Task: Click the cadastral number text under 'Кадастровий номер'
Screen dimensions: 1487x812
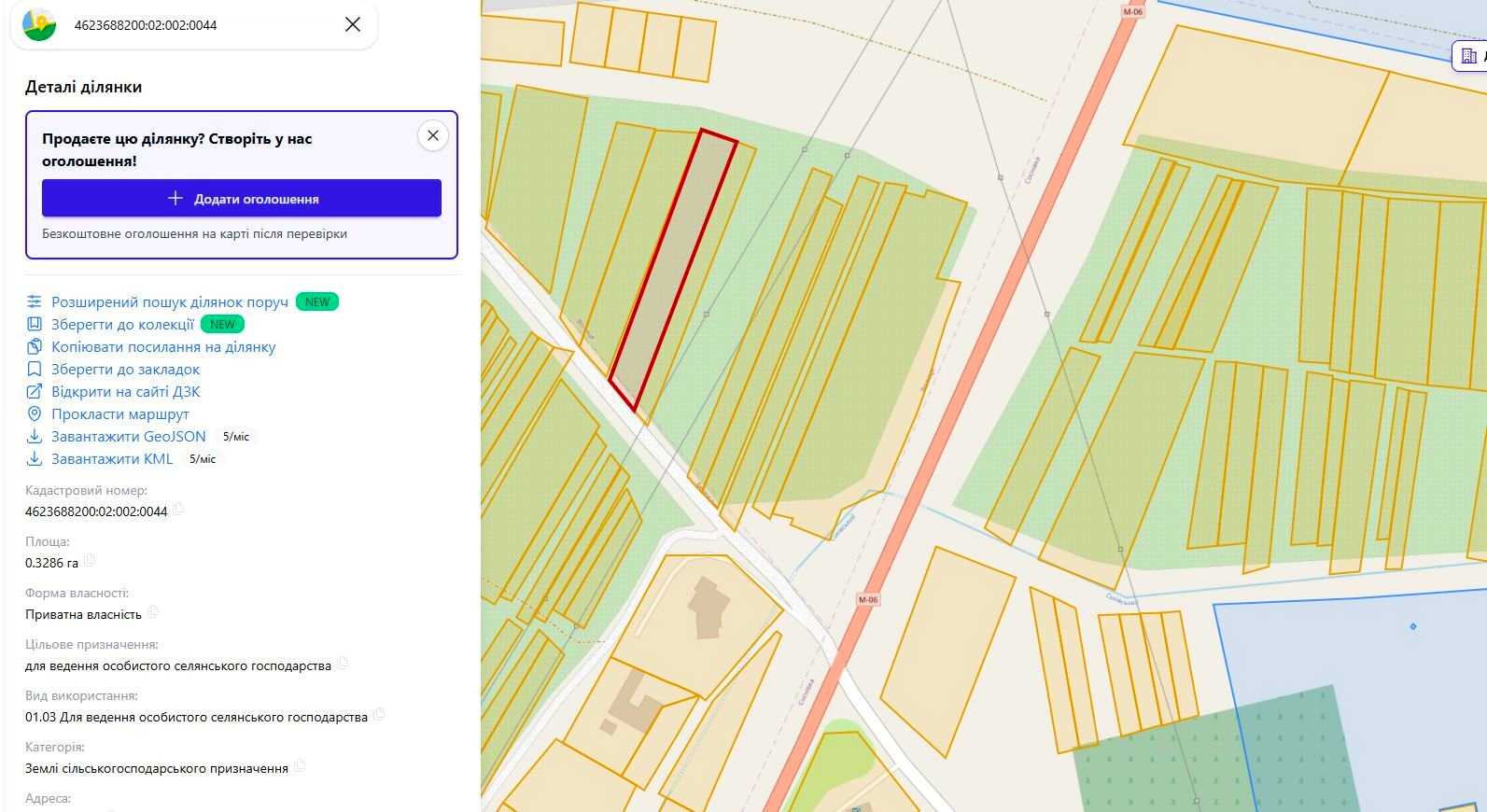Action: pos(96,511)
